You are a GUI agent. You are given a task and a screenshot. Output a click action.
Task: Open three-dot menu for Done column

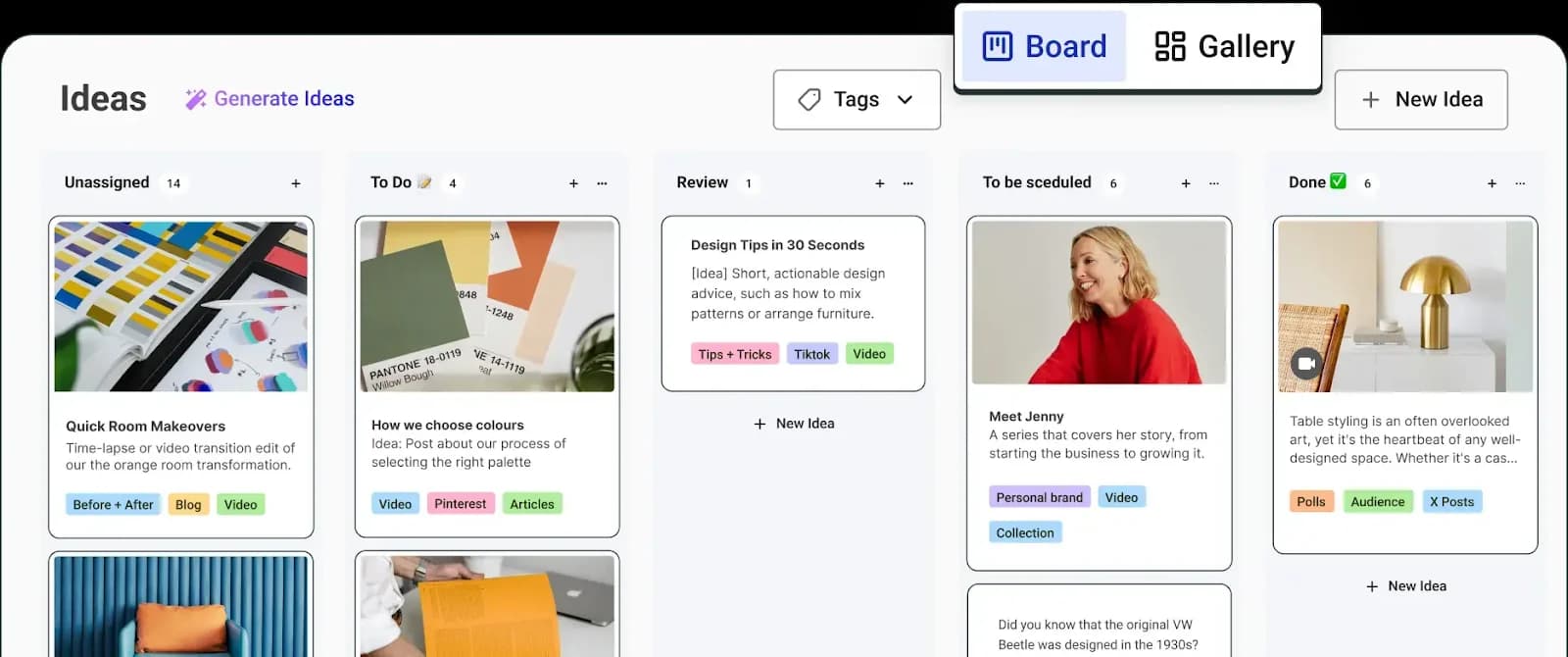coord(1520,183)
